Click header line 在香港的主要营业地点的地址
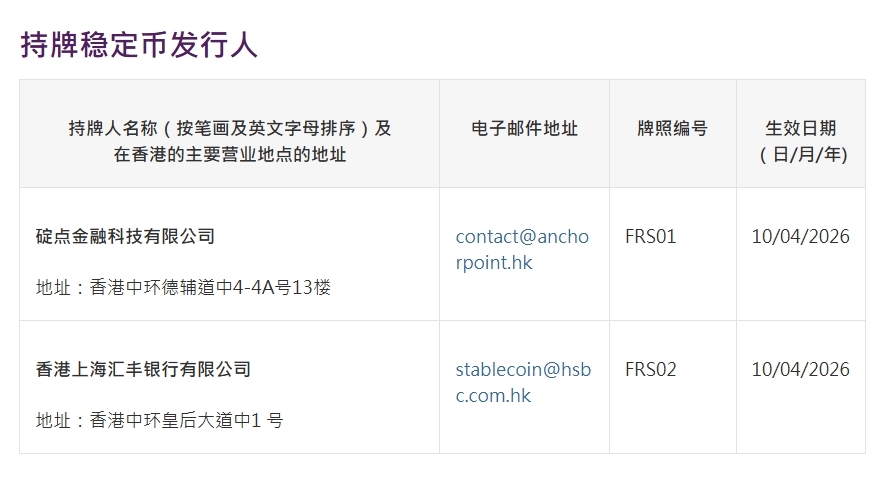Image resolution: width=884 pixels, height=490 pixels. coord(229,155)
